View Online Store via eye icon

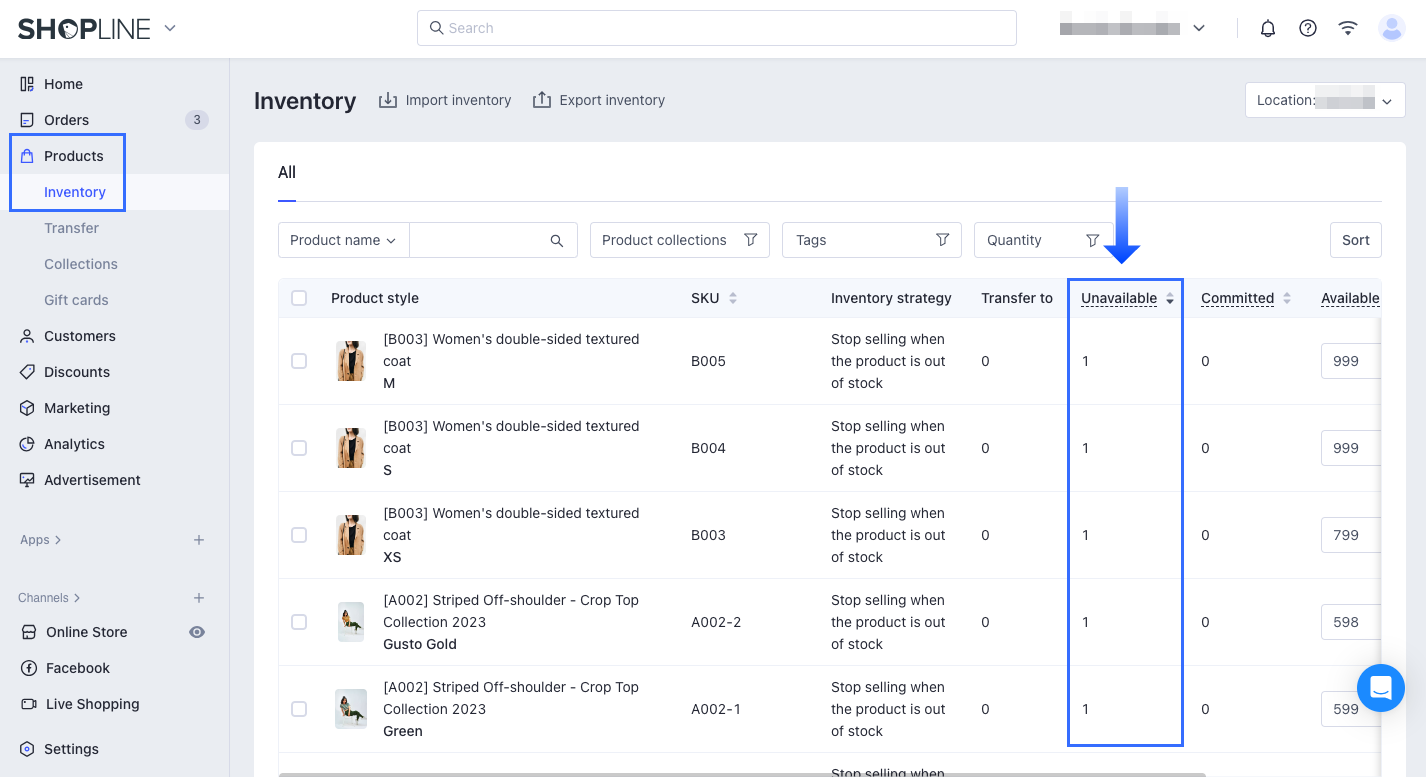198,632
